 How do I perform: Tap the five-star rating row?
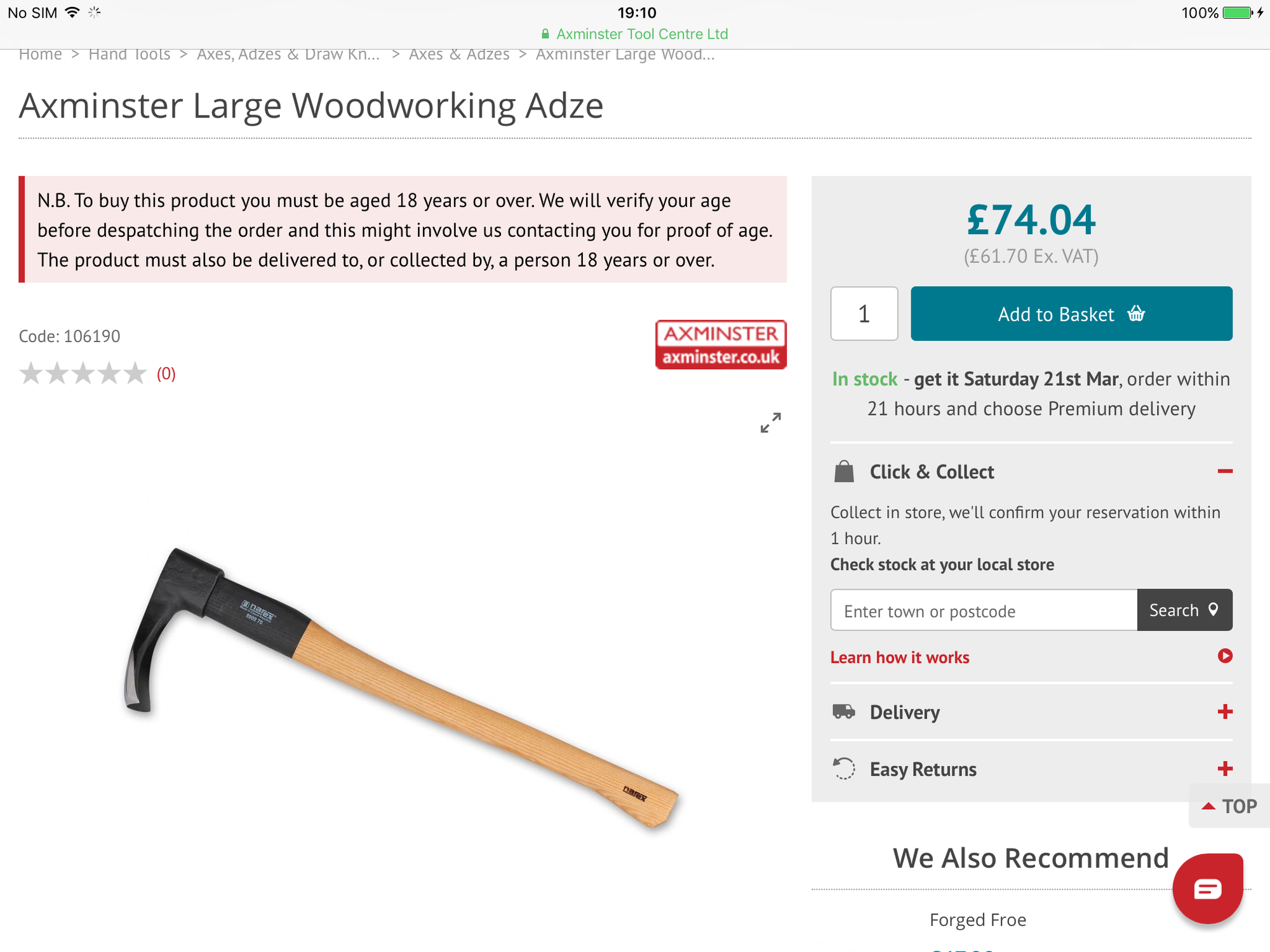click(x=83, y=374)
